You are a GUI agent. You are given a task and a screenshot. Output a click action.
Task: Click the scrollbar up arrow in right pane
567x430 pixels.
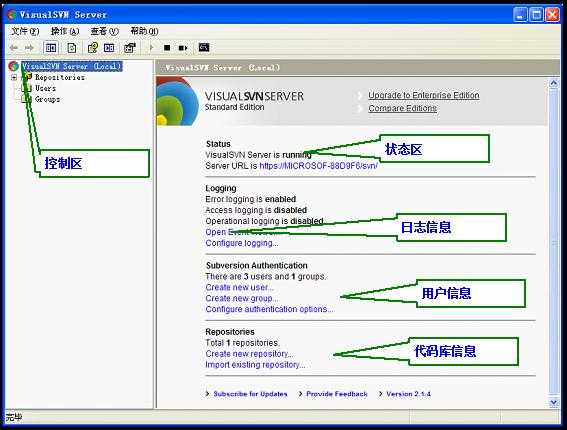(x=554, y=83)
